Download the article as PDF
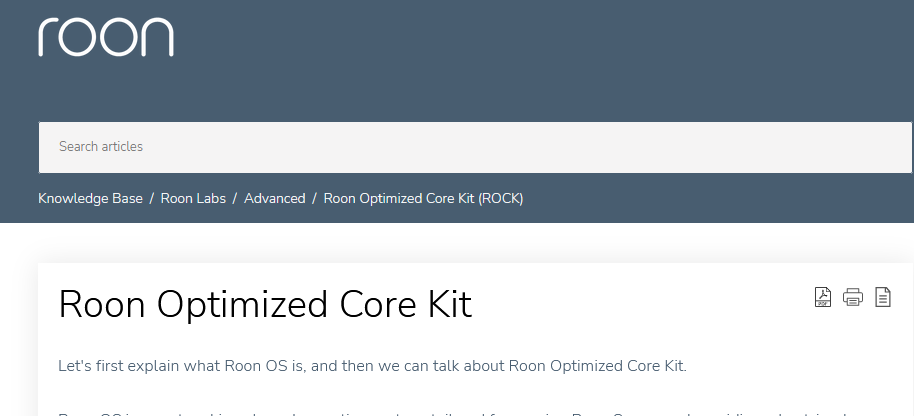The image size is (914, 416). point(822,297)
